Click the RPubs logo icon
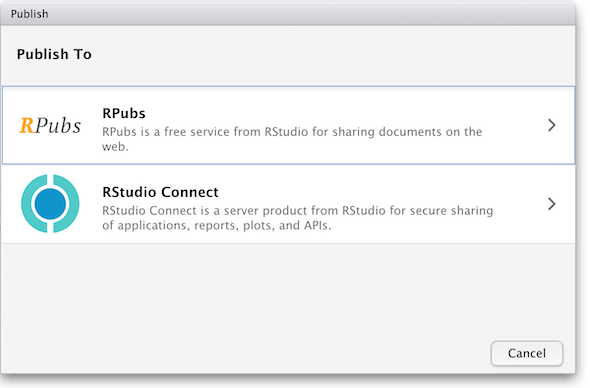Image resolution: width=590 pixels, height=388 pixels. [x=50, y=125]
